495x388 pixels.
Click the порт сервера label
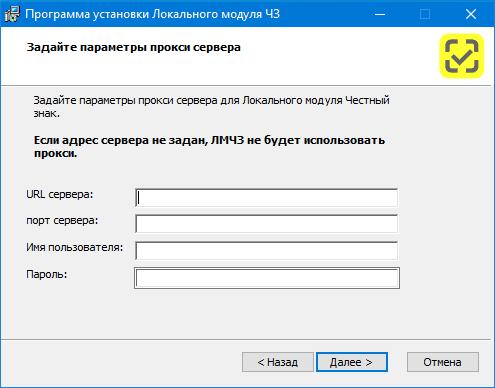point(62,221)
